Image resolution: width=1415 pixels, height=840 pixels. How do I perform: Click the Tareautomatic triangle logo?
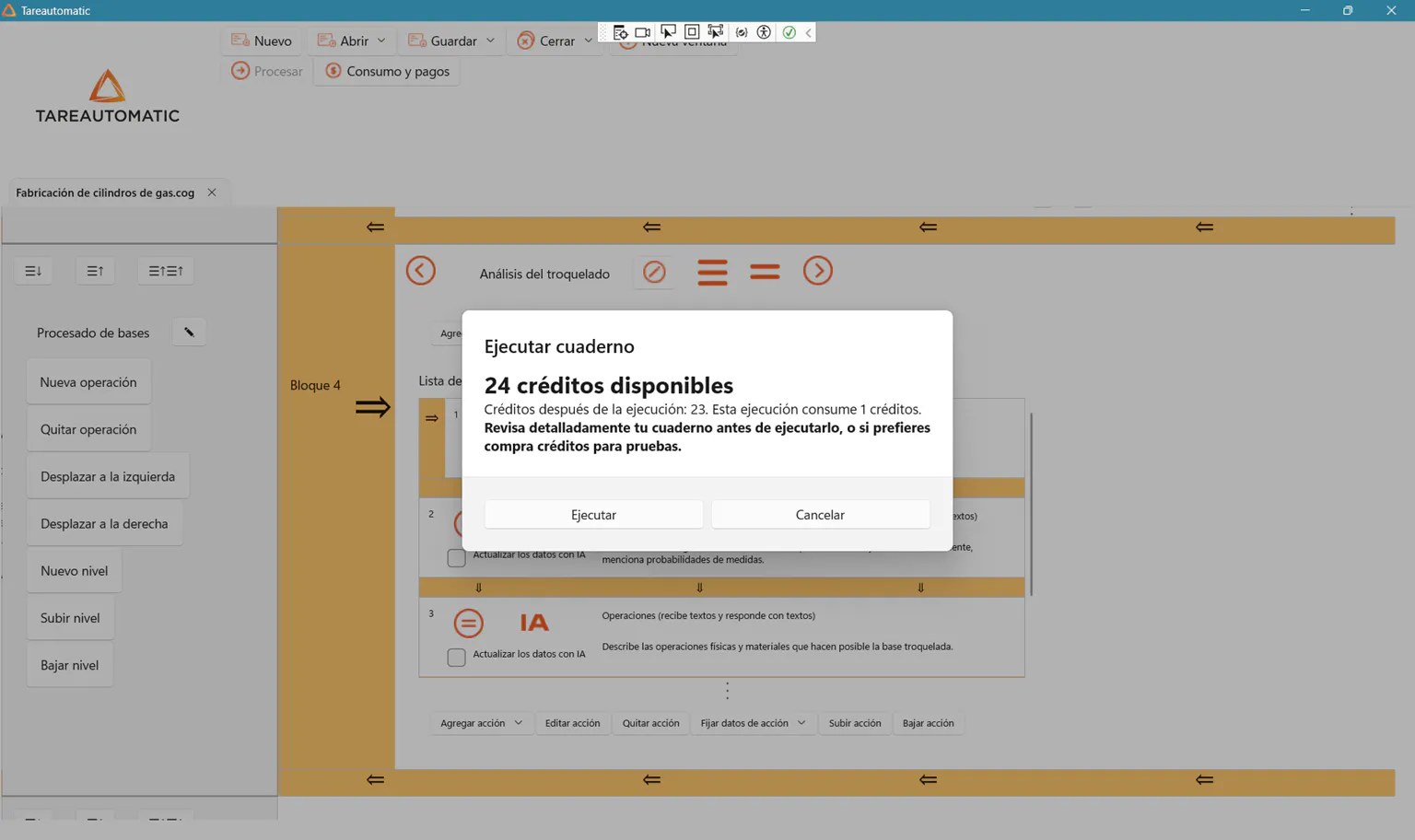click(x=107, y=86)
